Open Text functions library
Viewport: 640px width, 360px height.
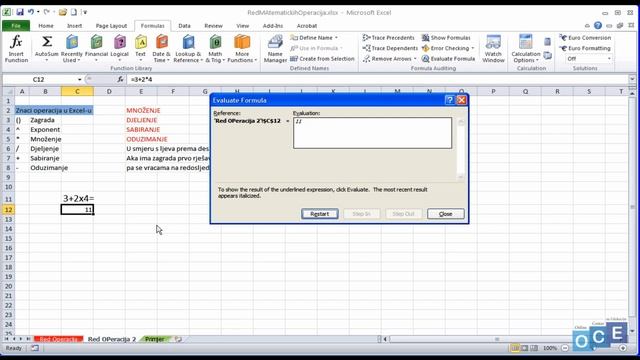[140, 49]
